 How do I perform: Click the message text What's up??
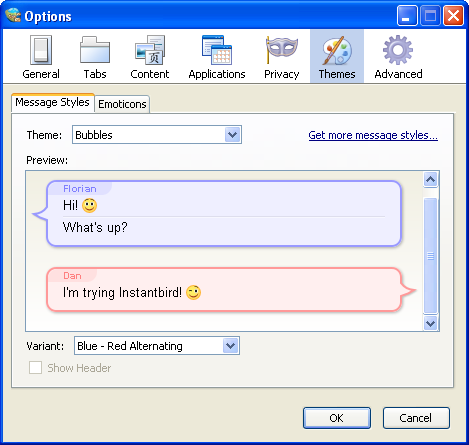tap(95, 228)
